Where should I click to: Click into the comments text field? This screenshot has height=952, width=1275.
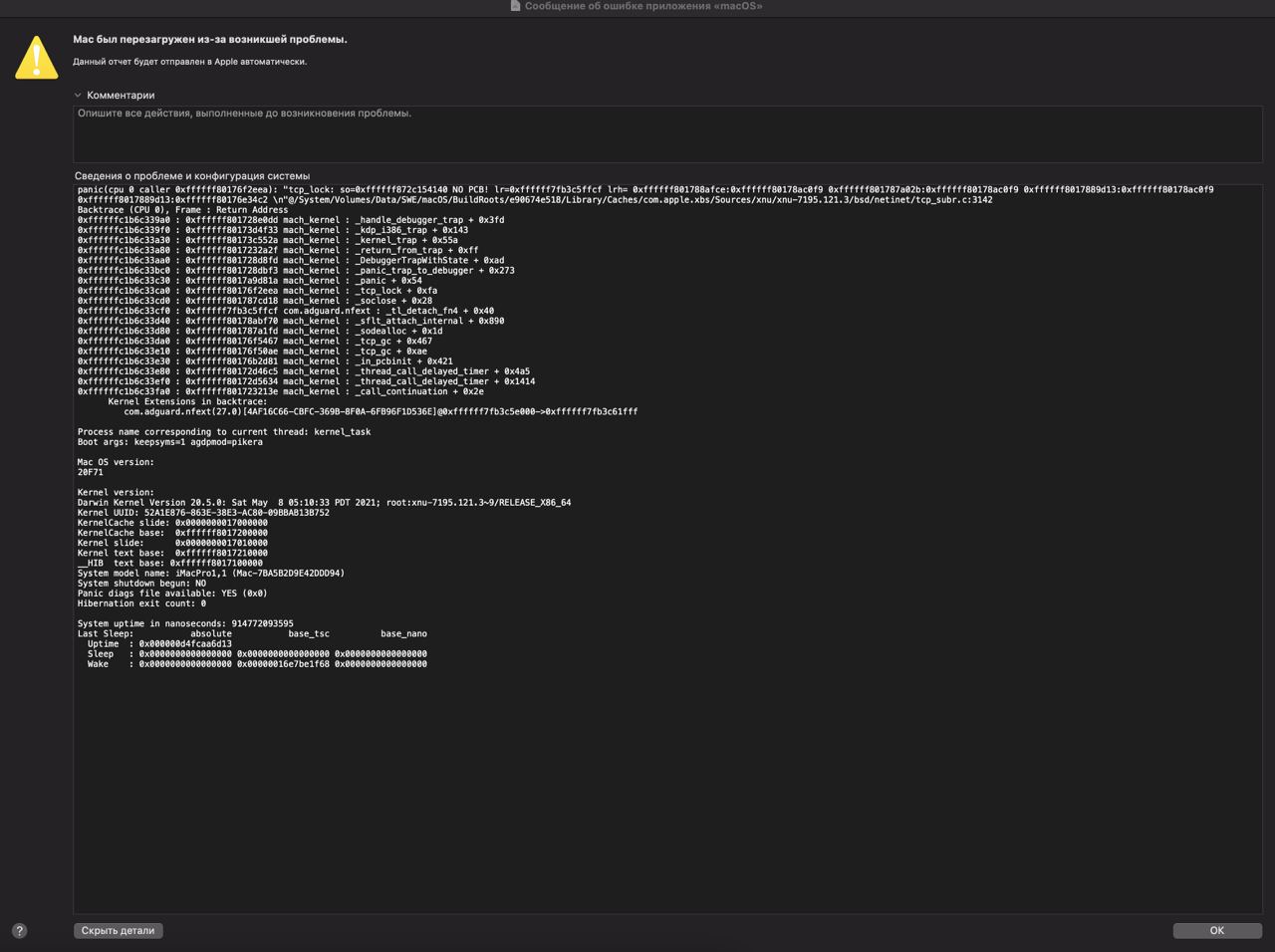click(667, 133)
